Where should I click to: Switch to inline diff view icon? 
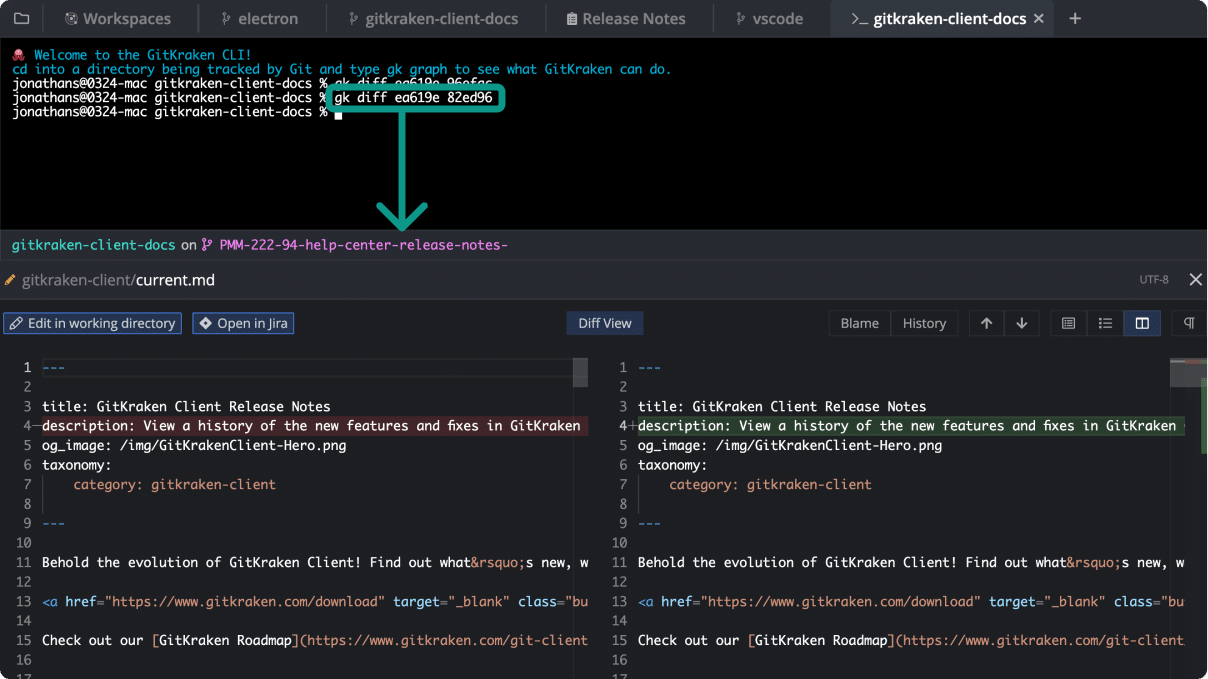tap(1105, 323)
